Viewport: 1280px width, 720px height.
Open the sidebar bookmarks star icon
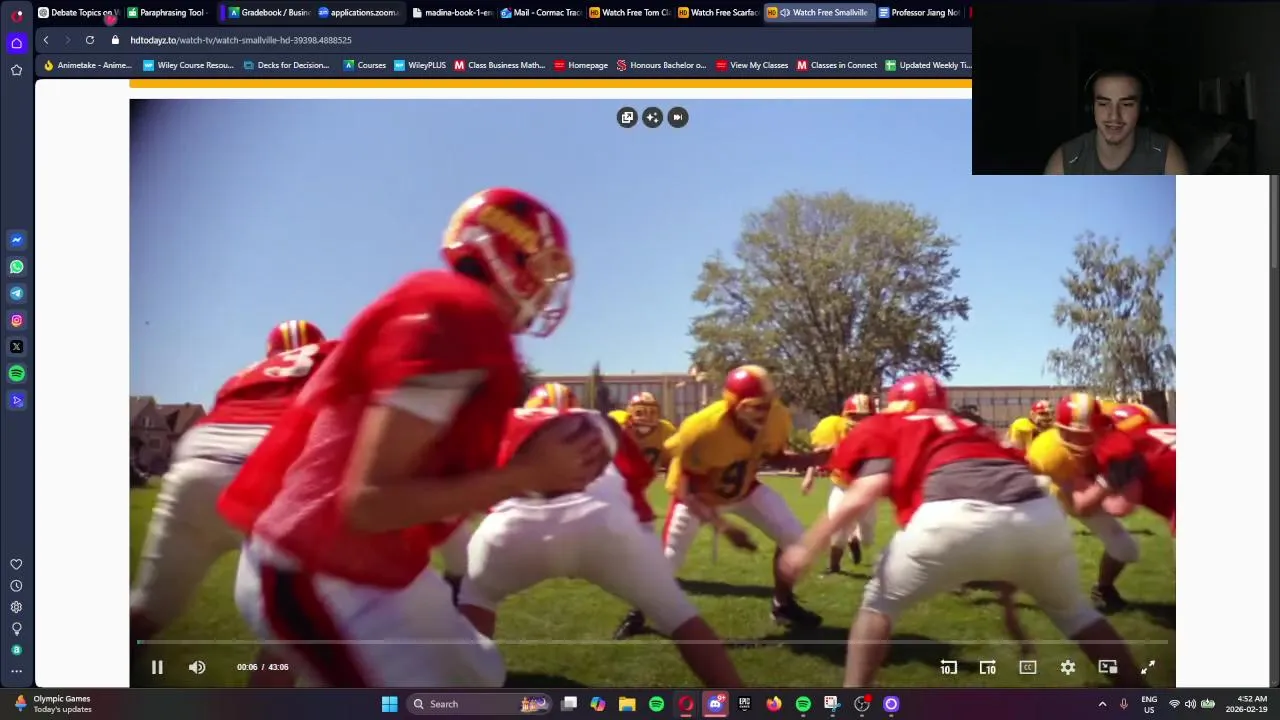coord(16,70)
